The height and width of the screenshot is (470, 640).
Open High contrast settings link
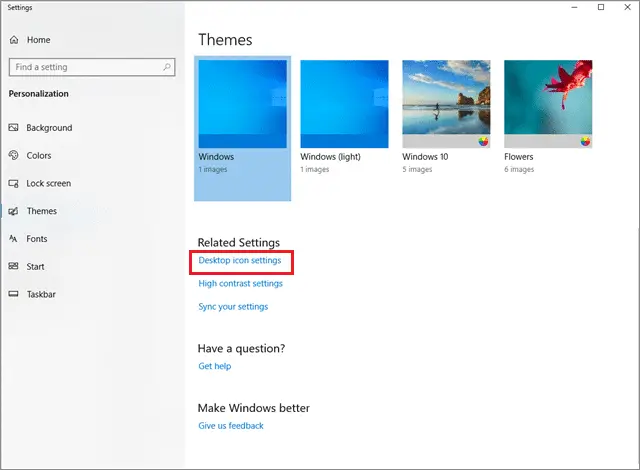pyautogui.click(x=240, y=284)
